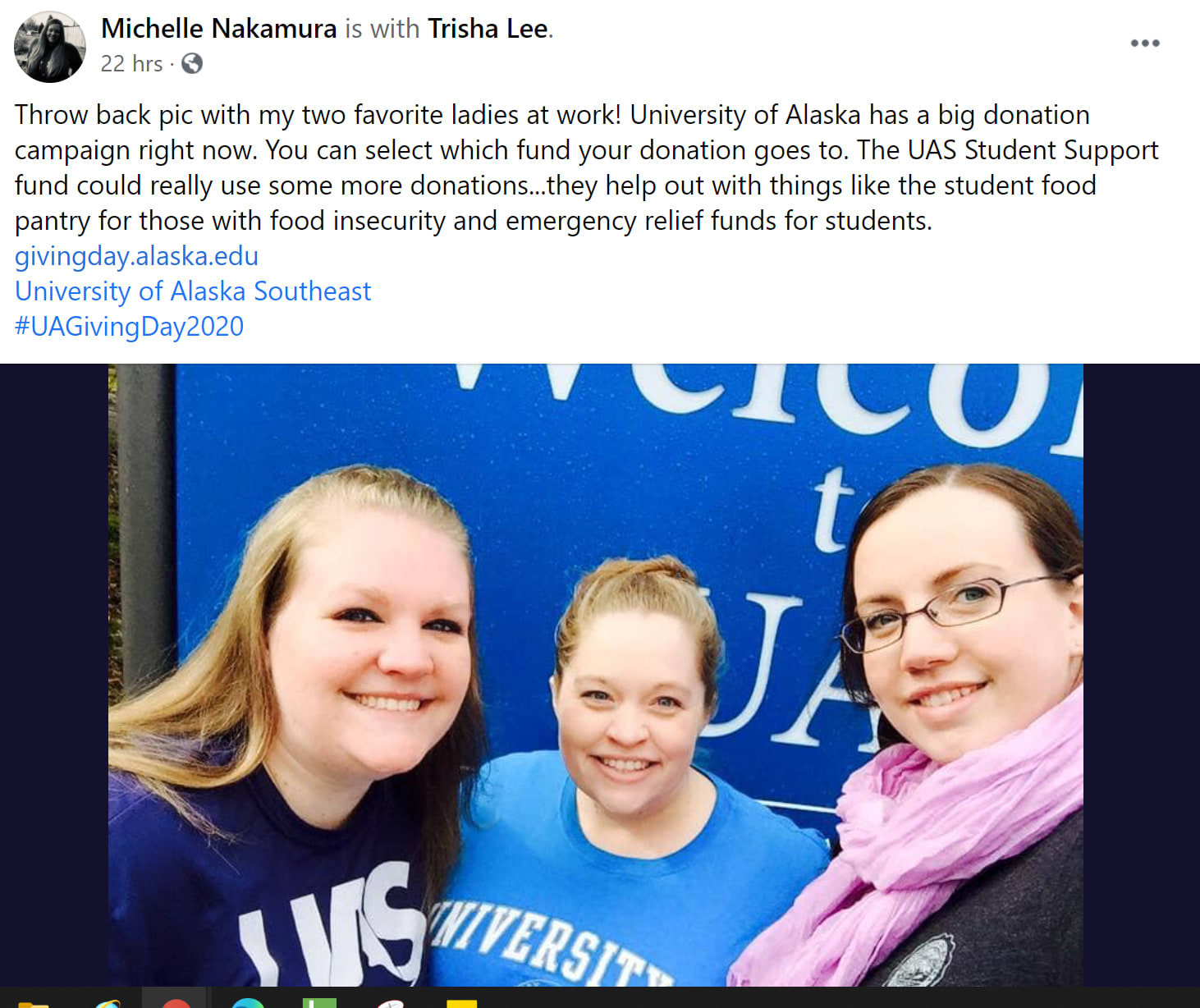Viewport: 1200px width, 1008px height.
Task: Click the dark margin left of the photo
Action: click(54, 675)
